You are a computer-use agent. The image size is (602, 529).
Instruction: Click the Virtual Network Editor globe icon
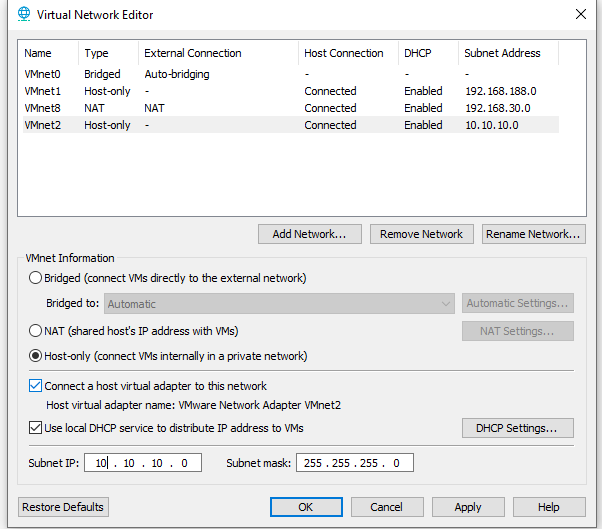[x=24, y=14]
